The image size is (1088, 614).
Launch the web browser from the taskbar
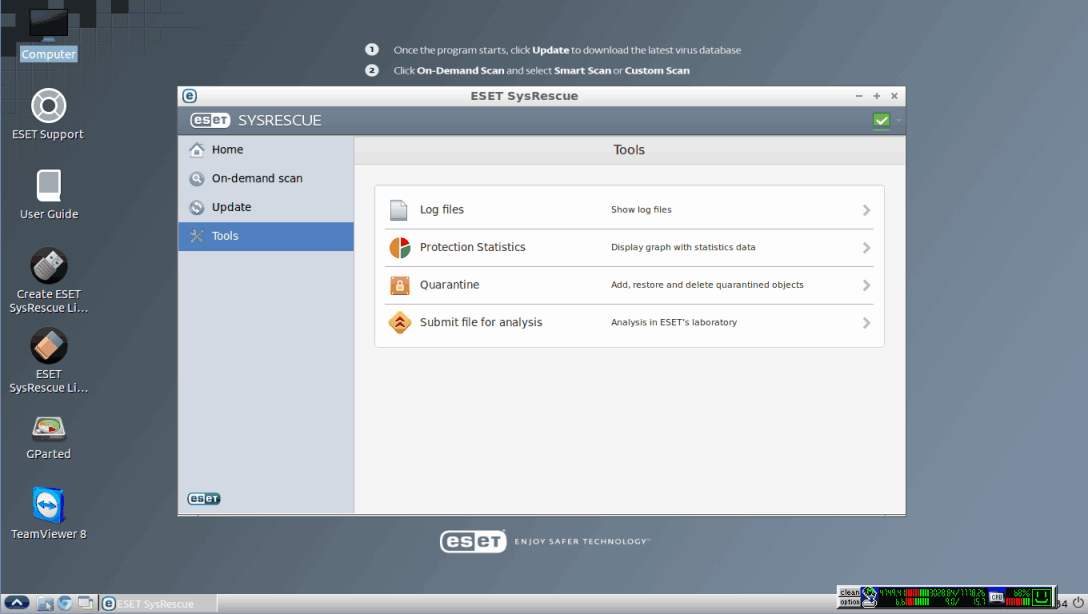coord(65,604)
